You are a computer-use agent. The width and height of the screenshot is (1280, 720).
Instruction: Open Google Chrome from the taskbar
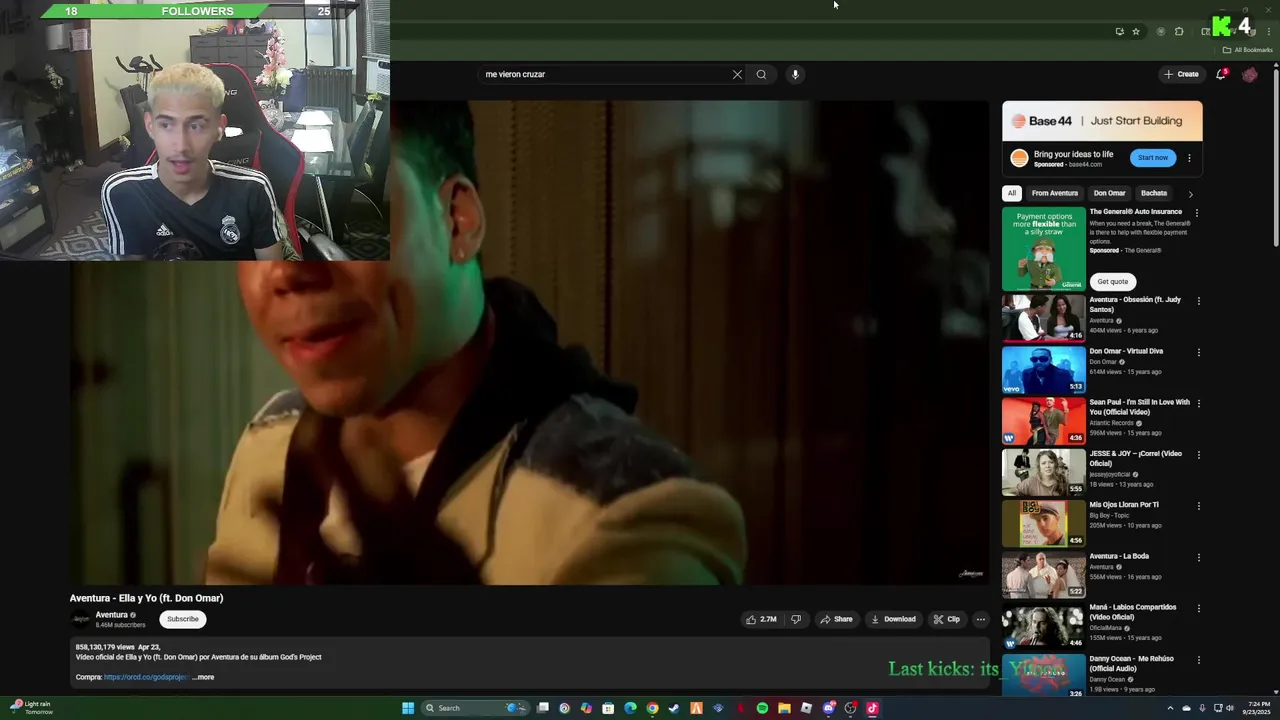click(652, 708)
